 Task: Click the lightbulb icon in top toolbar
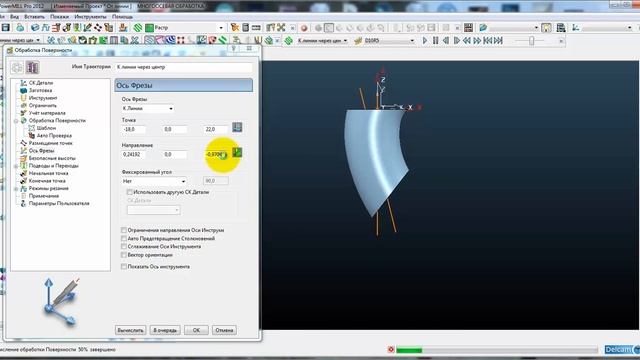click(x=546, y=28)
